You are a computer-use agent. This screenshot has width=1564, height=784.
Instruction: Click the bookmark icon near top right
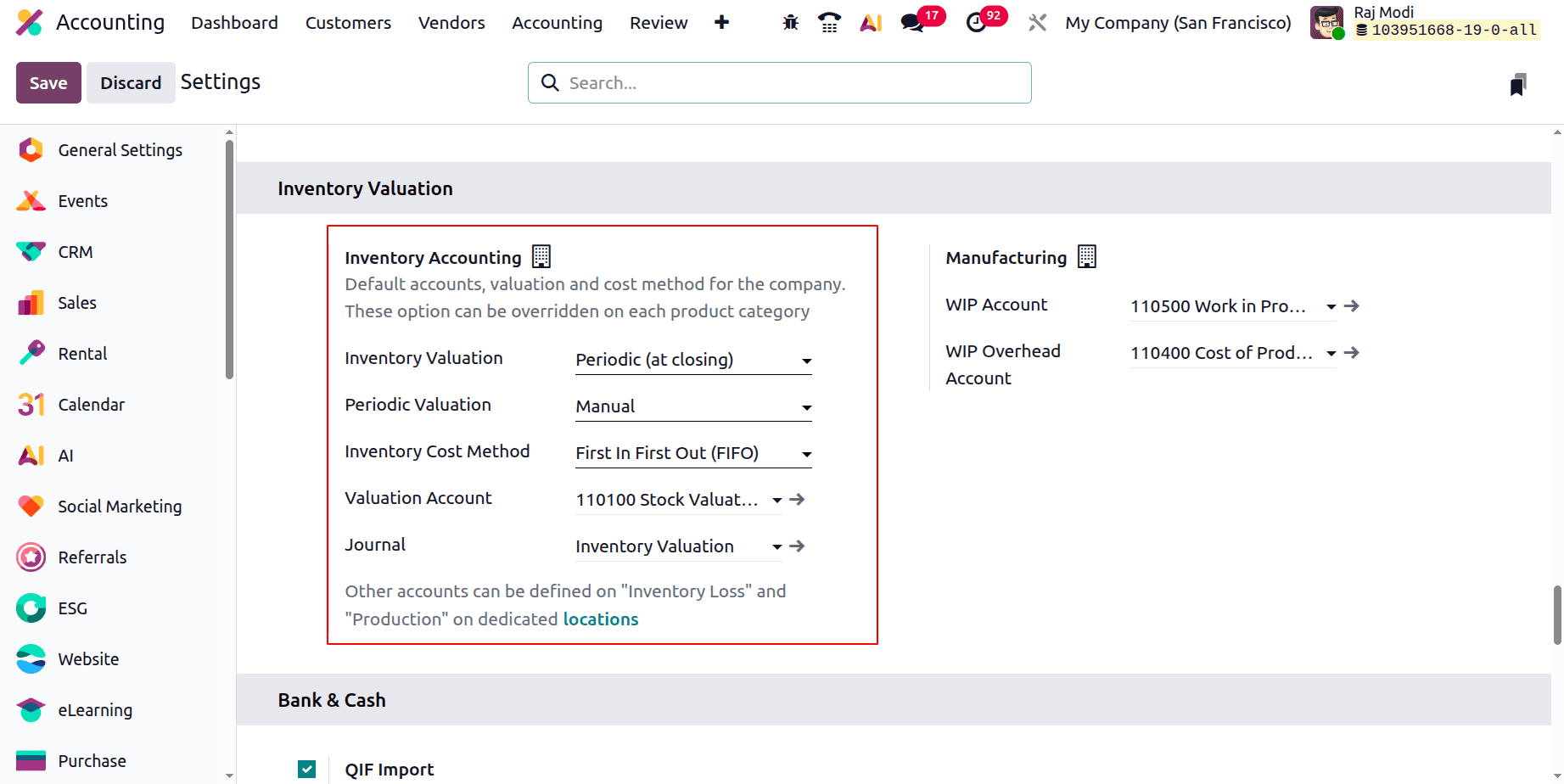pos(1518,82)
